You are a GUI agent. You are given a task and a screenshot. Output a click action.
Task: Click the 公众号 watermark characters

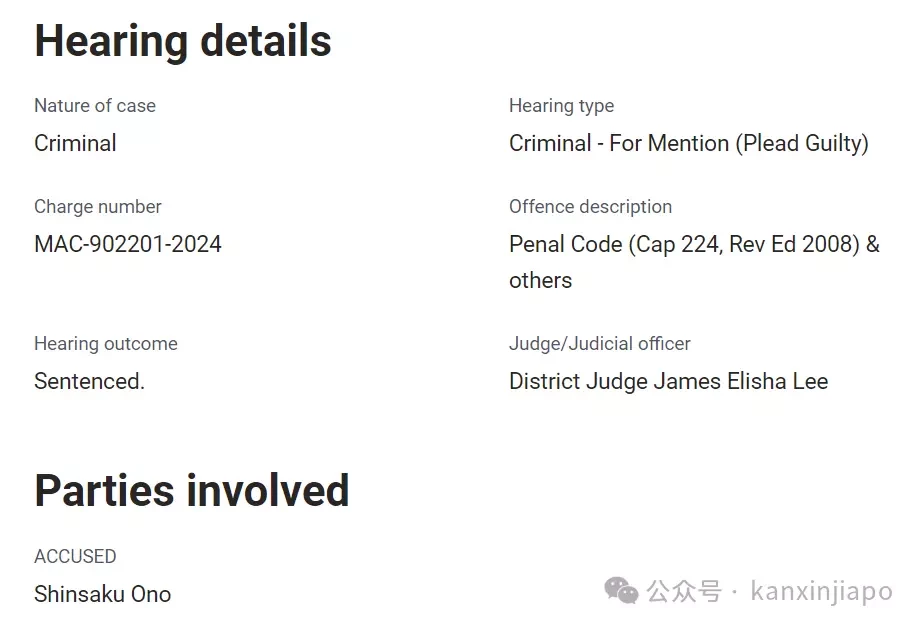(684, 592)
